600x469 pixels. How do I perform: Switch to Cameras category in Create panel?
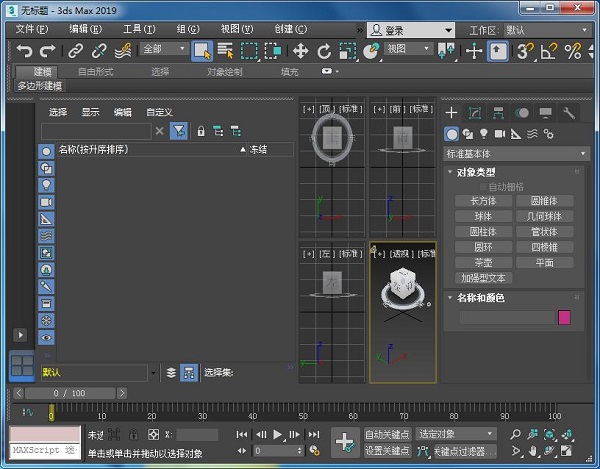point(500,133)
